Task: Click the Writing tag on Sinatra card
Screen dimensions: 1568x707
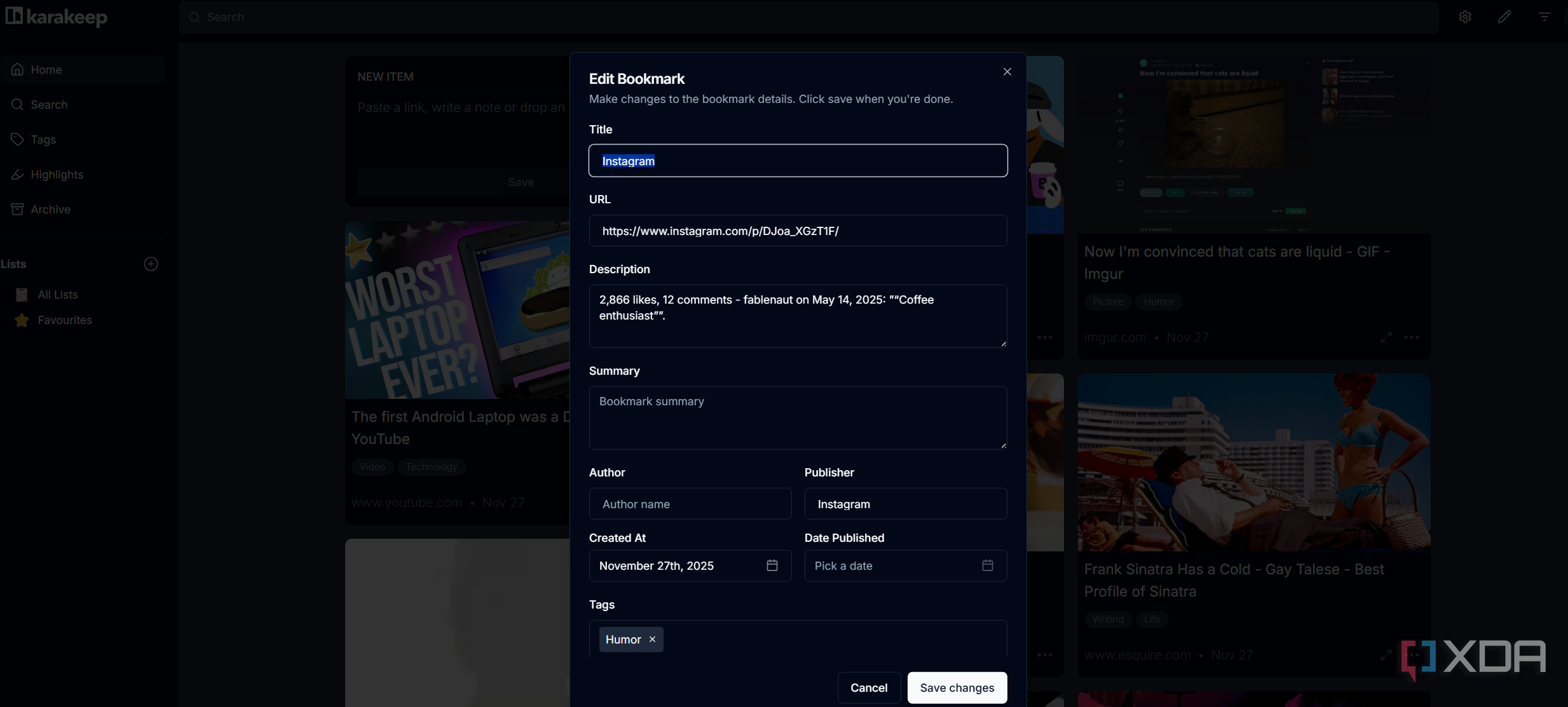Action: click(x=1108, y=619)
